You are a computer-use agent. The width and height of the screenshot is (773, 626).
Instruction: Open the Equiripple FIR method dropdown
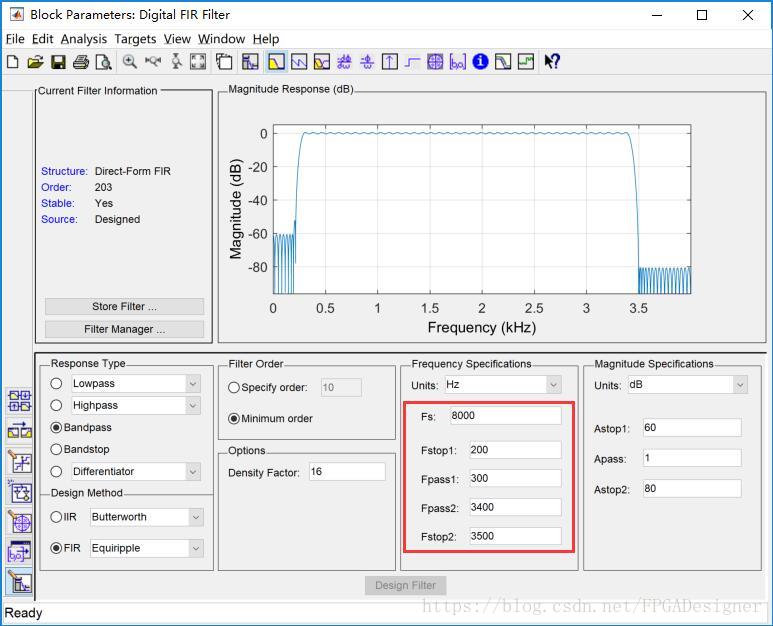(x=196, y=548)
